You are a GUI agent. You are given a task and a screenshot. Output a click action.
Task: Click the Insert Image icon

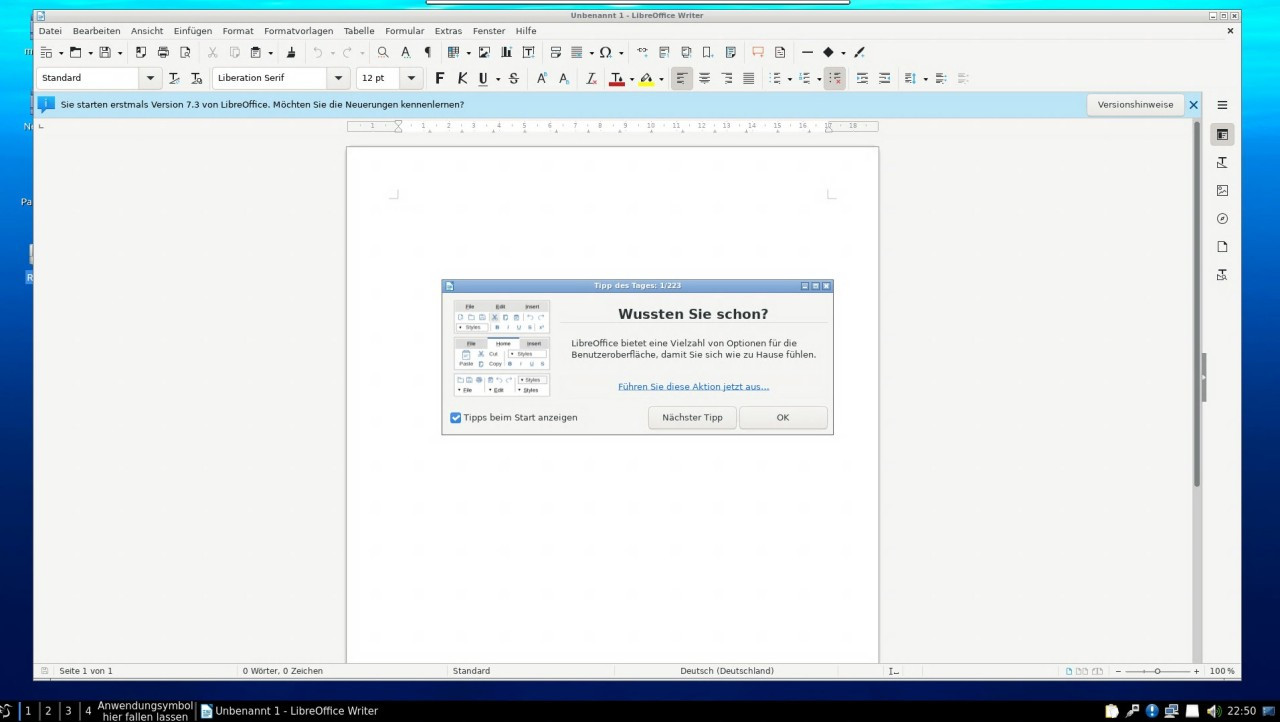click(484, 52)
